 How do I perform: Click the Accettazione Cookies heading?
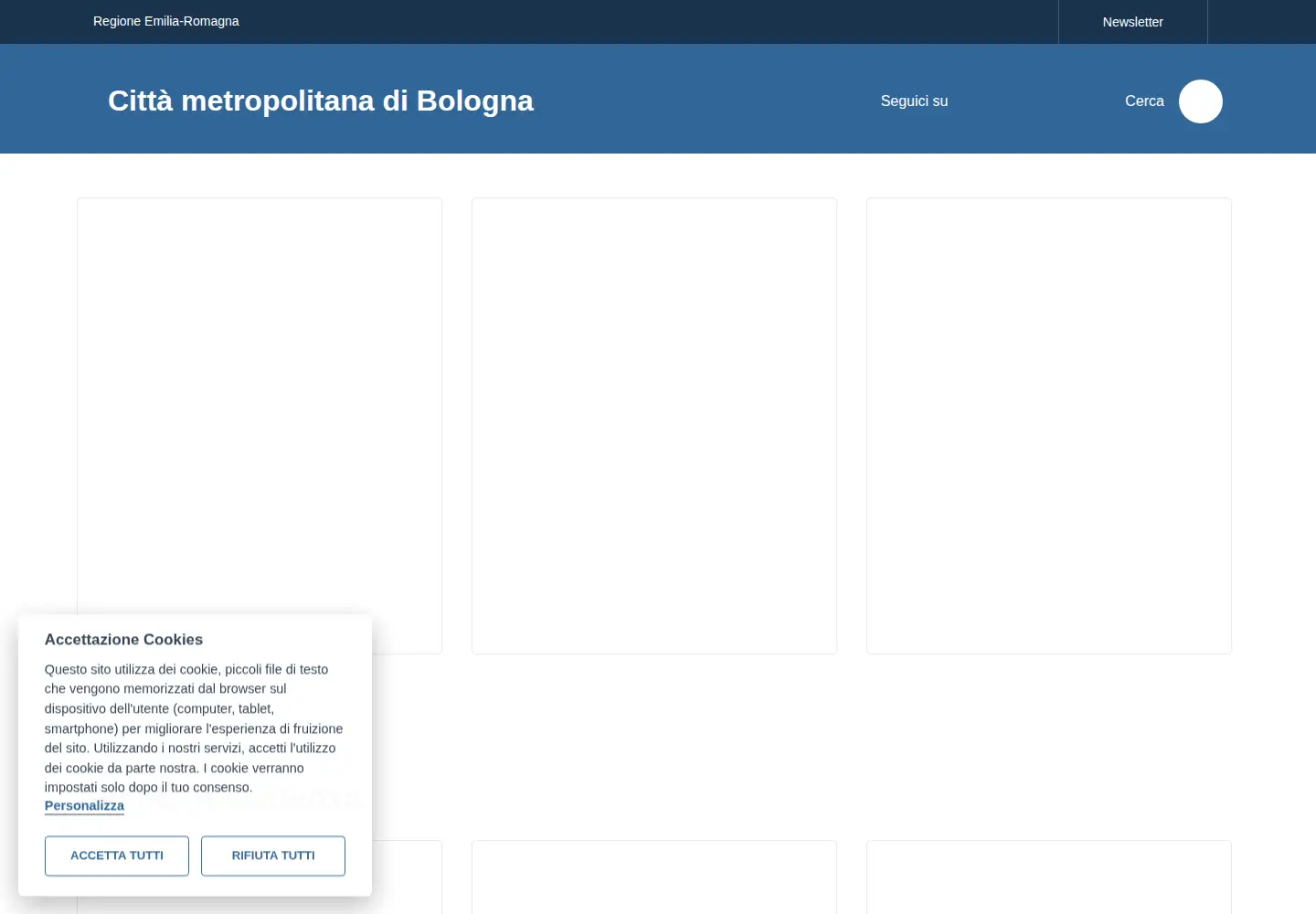[123, 640]
